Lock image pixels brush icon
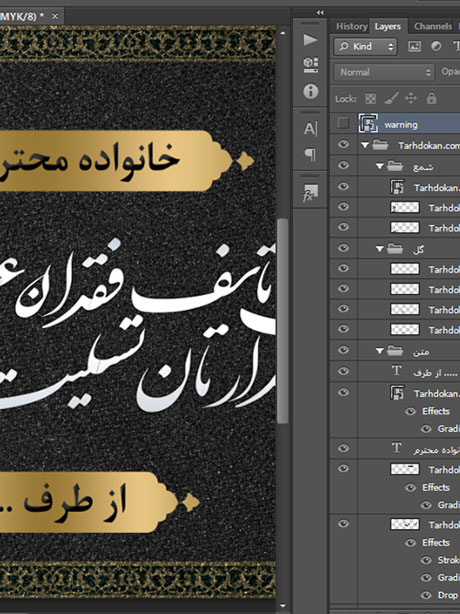The image size is (460, 614). [391, 98]
